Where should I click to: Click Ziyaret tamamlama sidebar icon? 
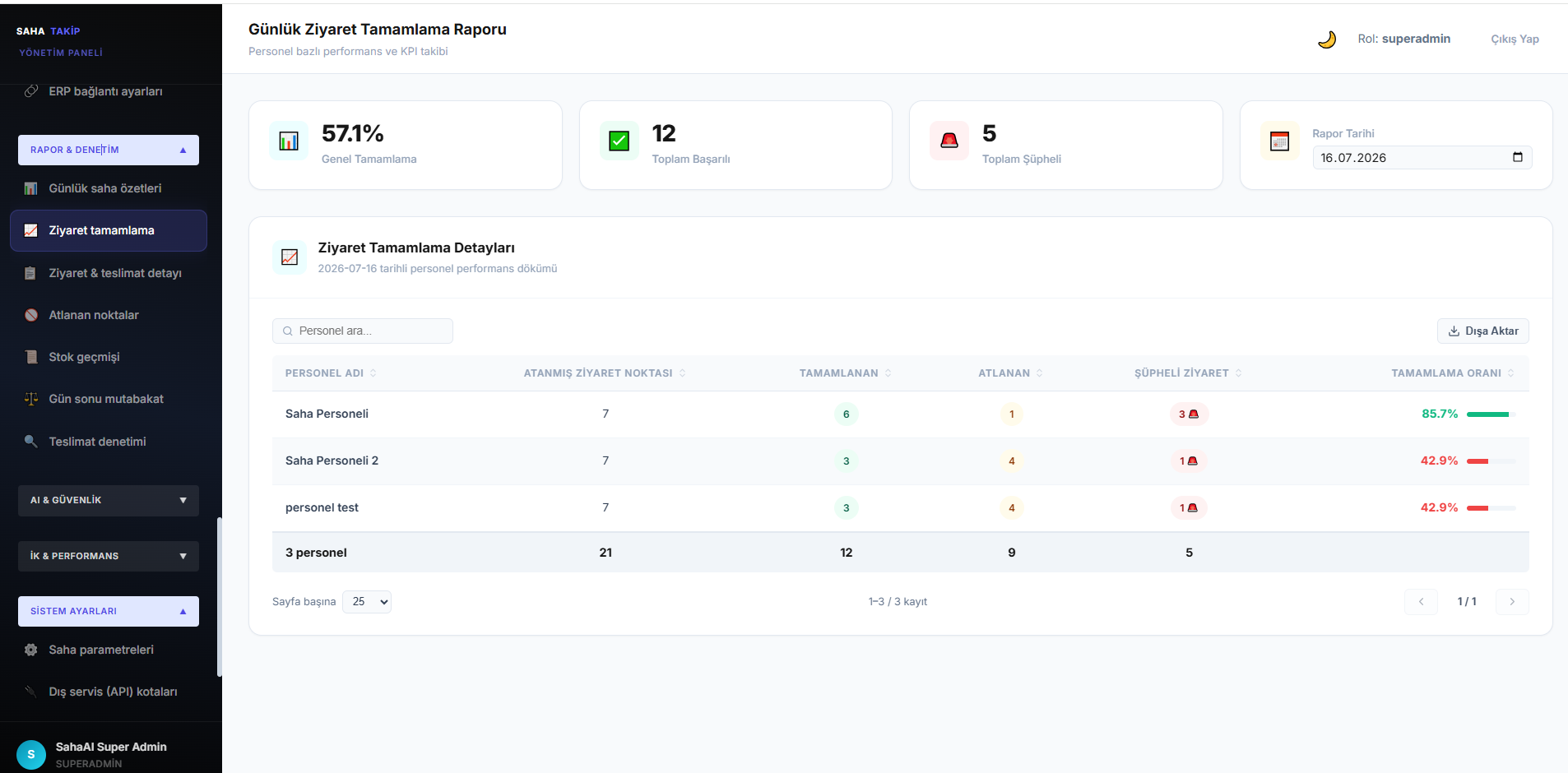(x=31, y=230)
